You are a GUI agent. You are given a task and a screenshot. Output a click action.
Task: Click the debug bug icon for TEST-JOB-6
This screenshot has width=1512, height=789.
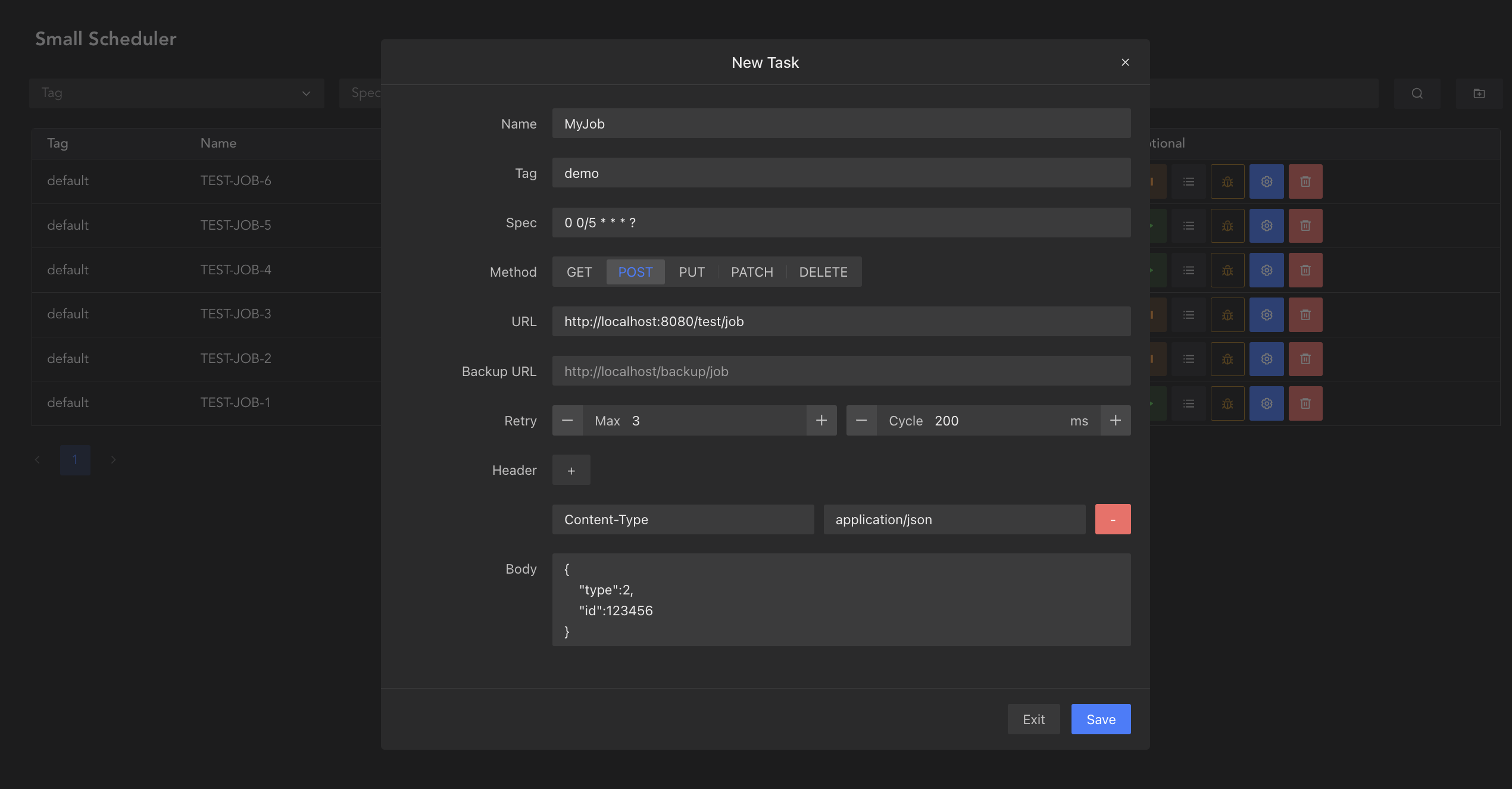point(1227,181)
